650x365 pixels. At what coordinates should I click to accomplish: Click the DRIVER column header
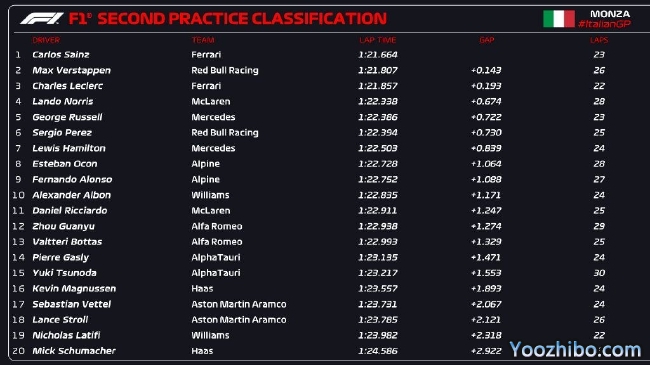[46, 40]
